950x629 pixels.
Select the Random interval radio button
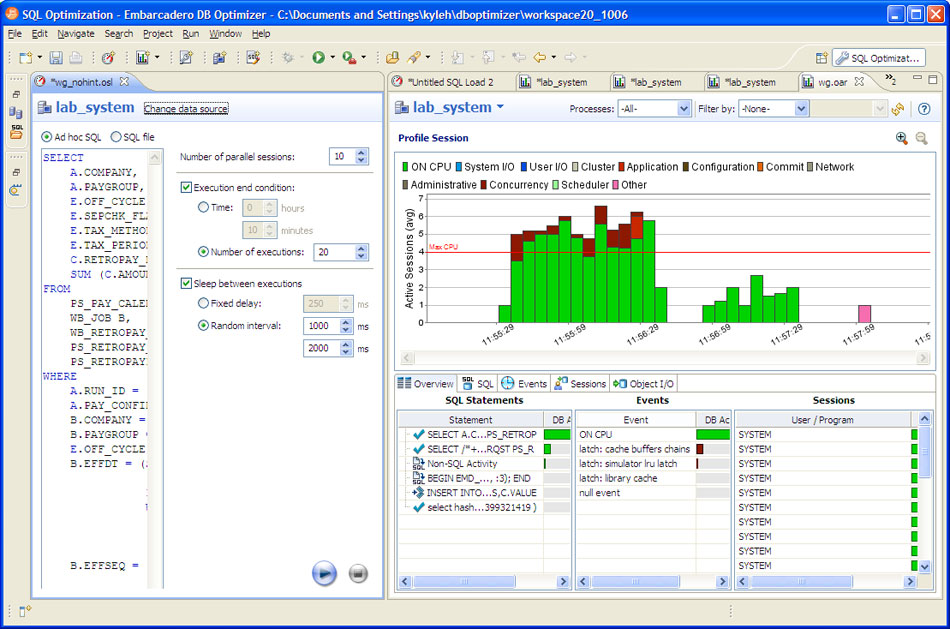pos(204,325)
